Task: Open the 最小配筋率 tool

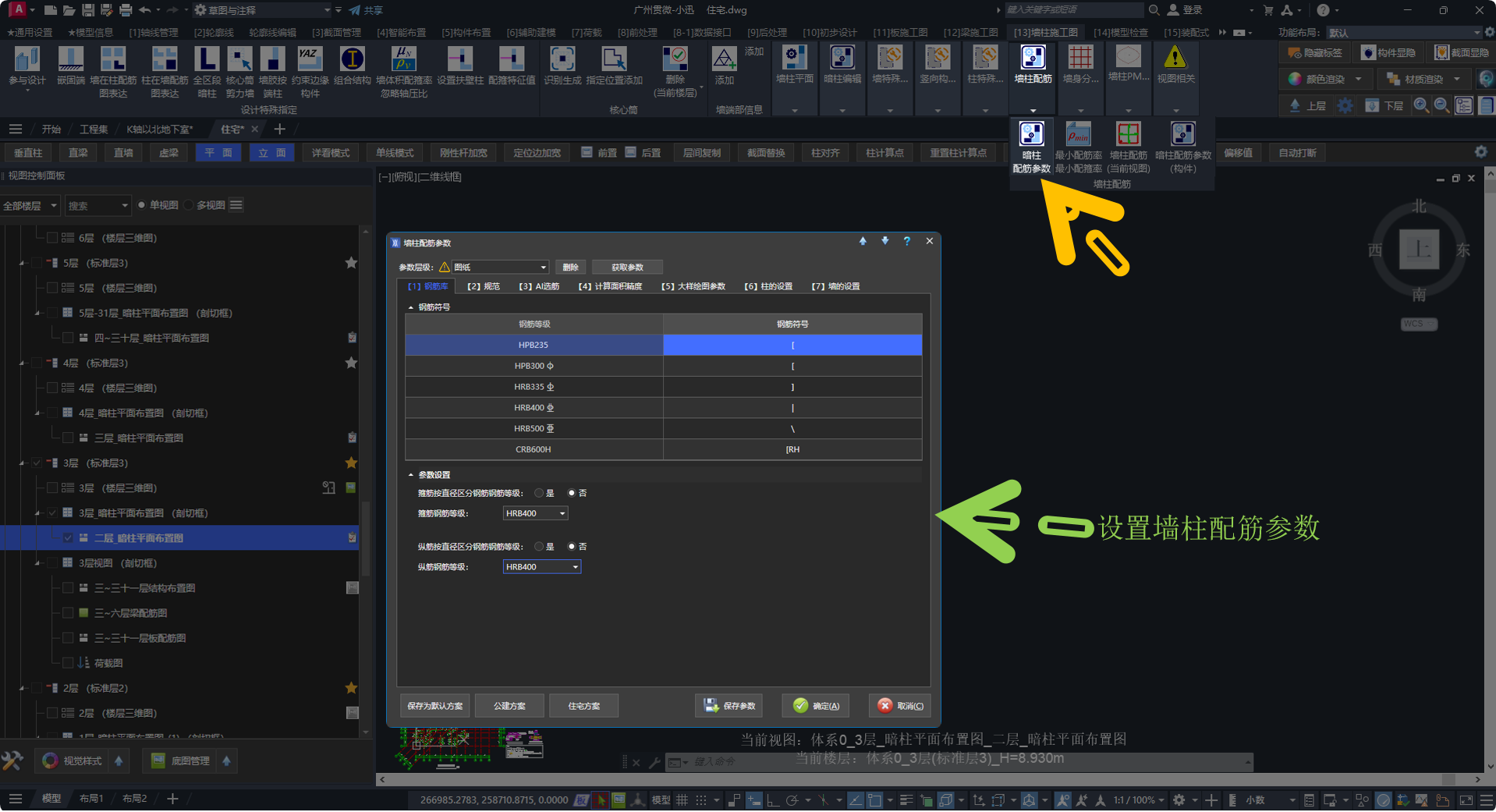Action: point(1078,135)
